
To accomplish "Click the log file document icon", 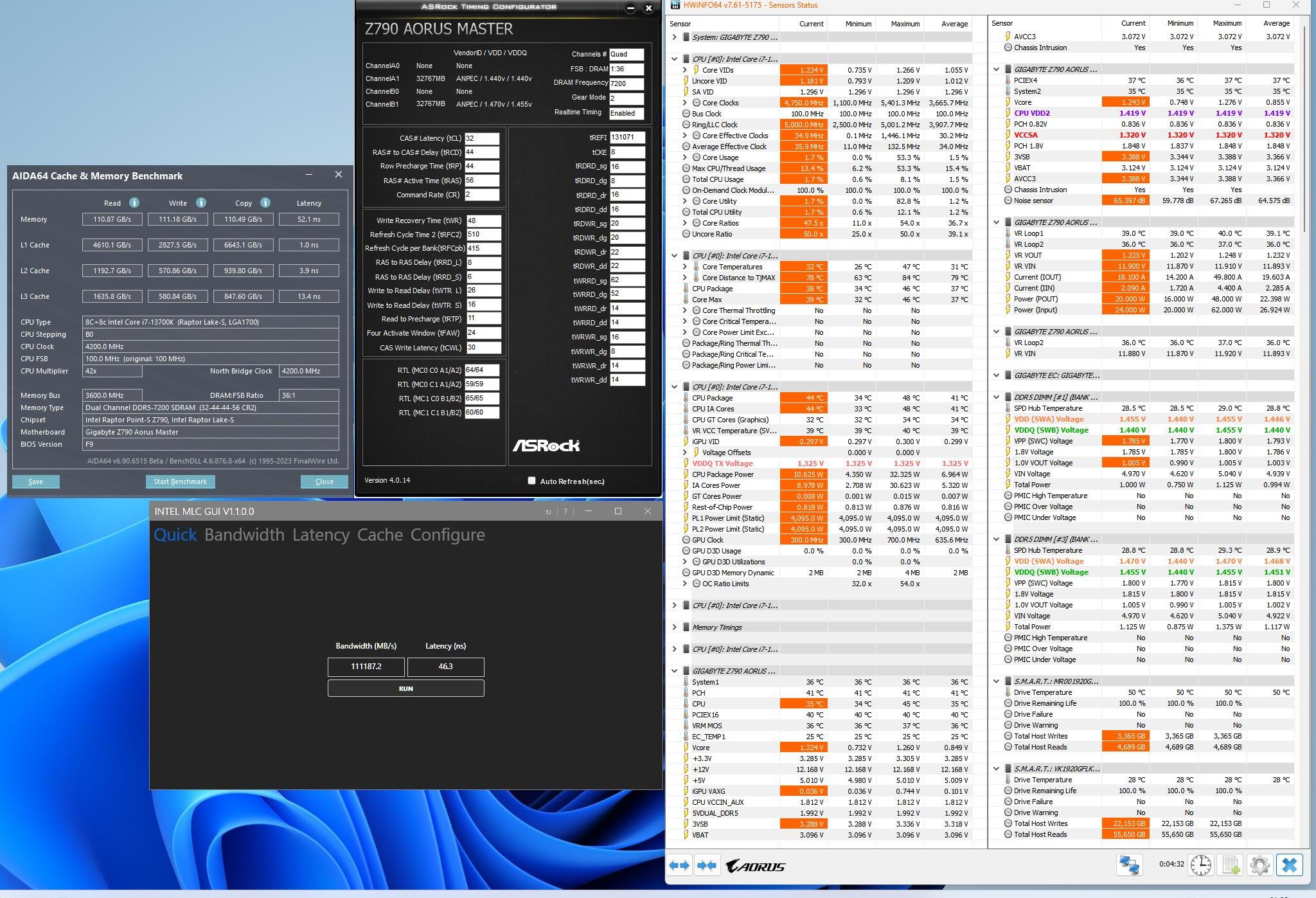I will click(x=1230, y=865).
